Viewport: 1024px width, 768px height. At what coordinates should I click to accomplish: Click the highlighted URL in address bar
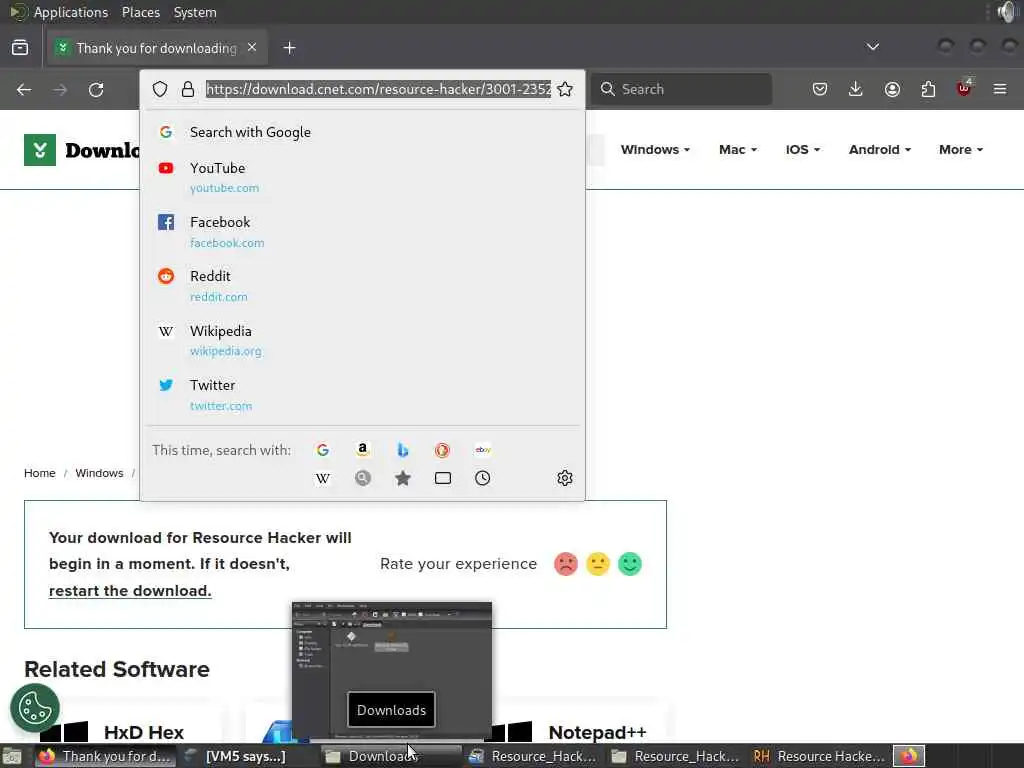point(378,89)
